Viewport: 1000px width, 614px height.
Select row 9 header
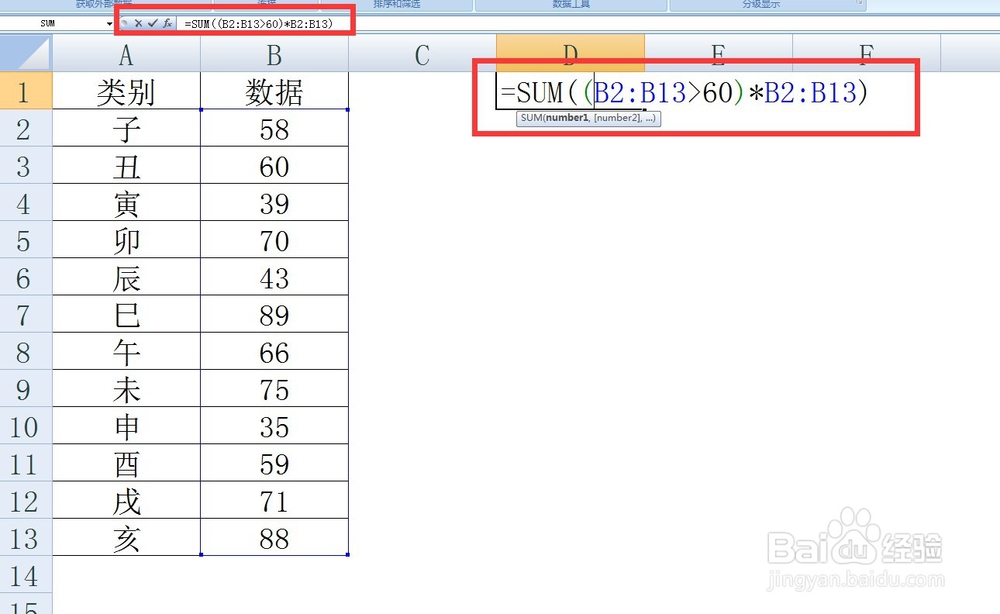tap(26, 388)
